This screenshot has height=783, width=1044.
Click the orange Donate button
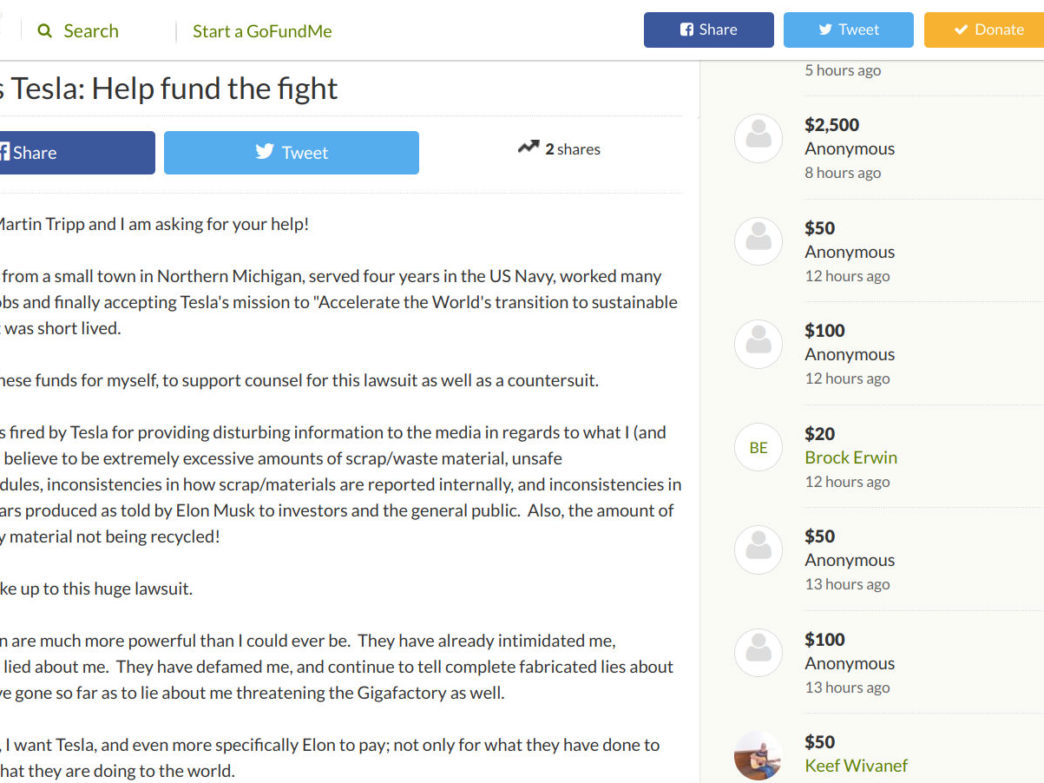984,30
